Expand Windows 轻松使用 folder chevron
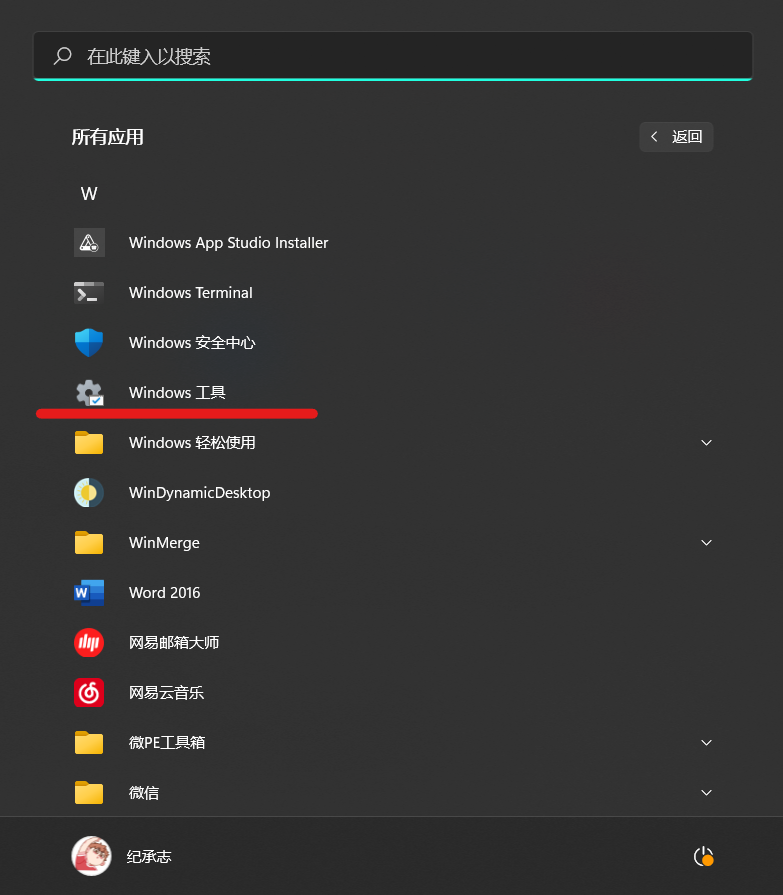Viewport: 783px width, 895px height. (707, 443)
